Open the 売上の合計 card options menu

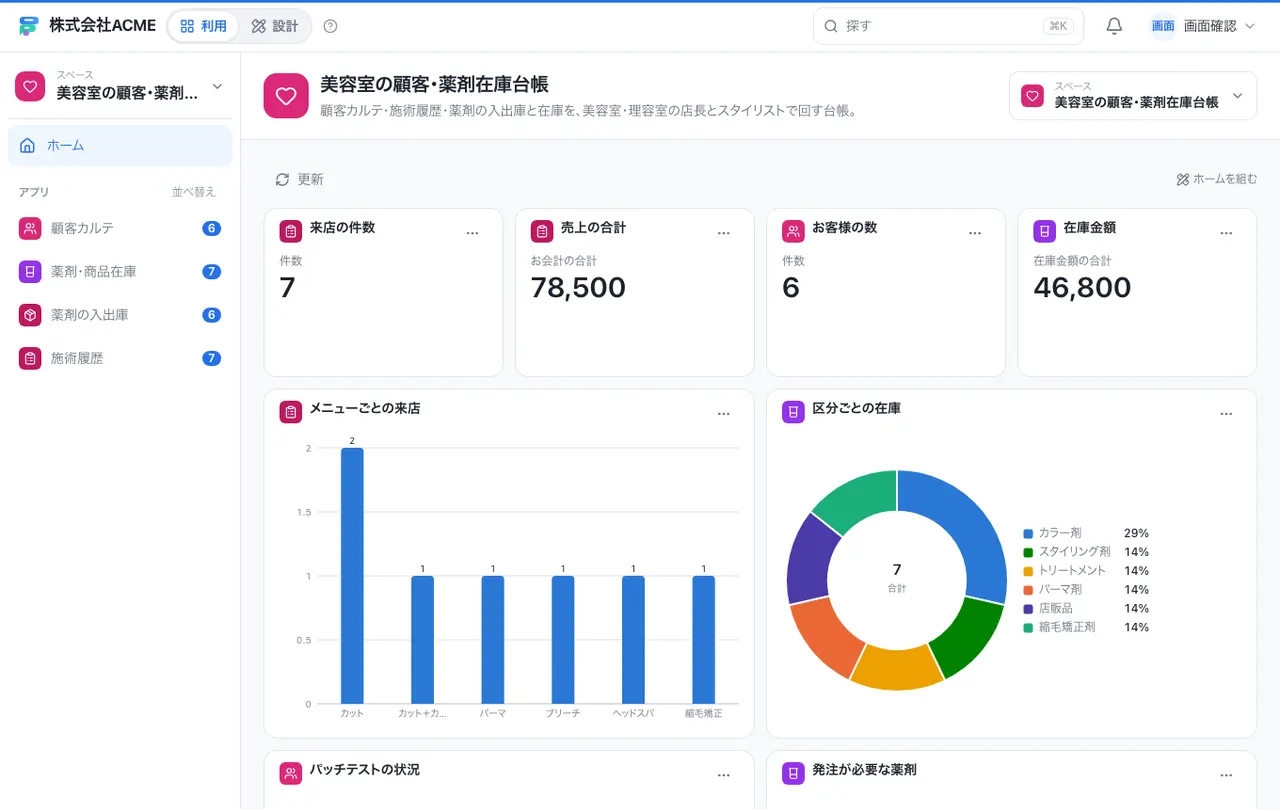(724, 233)
